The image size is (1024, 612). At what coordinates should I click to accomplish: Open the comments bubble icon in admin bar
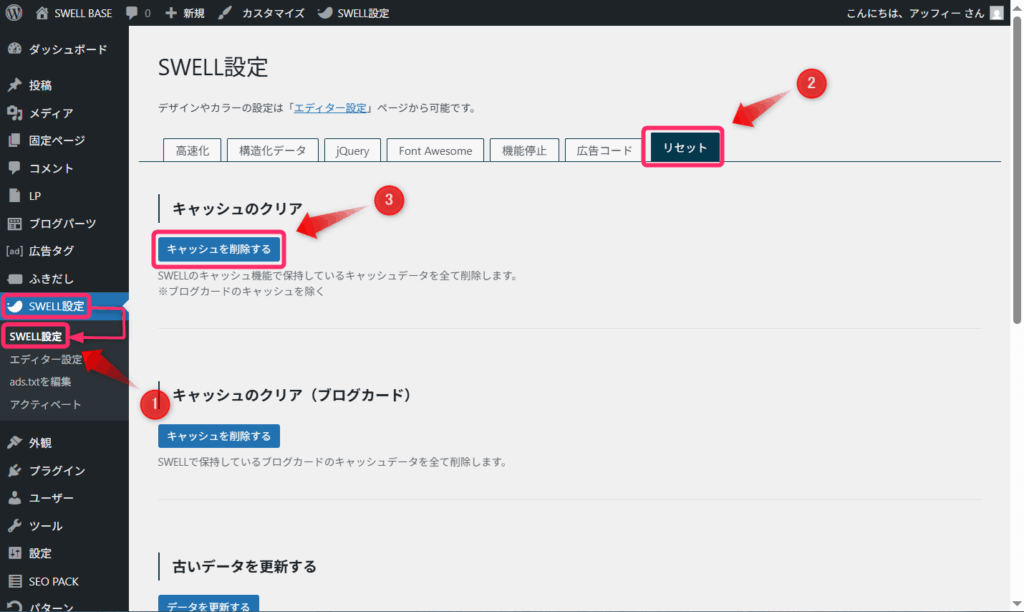point(132,13)
